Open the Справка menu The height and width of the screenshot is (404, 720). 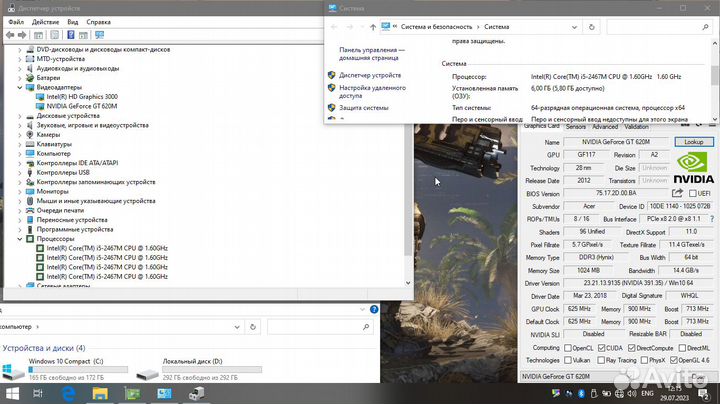[98, 22]
